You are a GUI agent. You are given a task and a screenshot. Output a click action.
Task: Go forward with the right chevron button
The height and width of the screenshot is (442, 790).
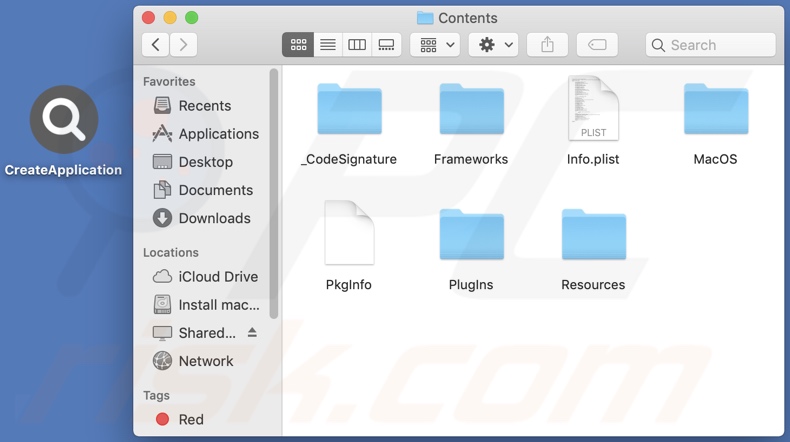[183, 45]
